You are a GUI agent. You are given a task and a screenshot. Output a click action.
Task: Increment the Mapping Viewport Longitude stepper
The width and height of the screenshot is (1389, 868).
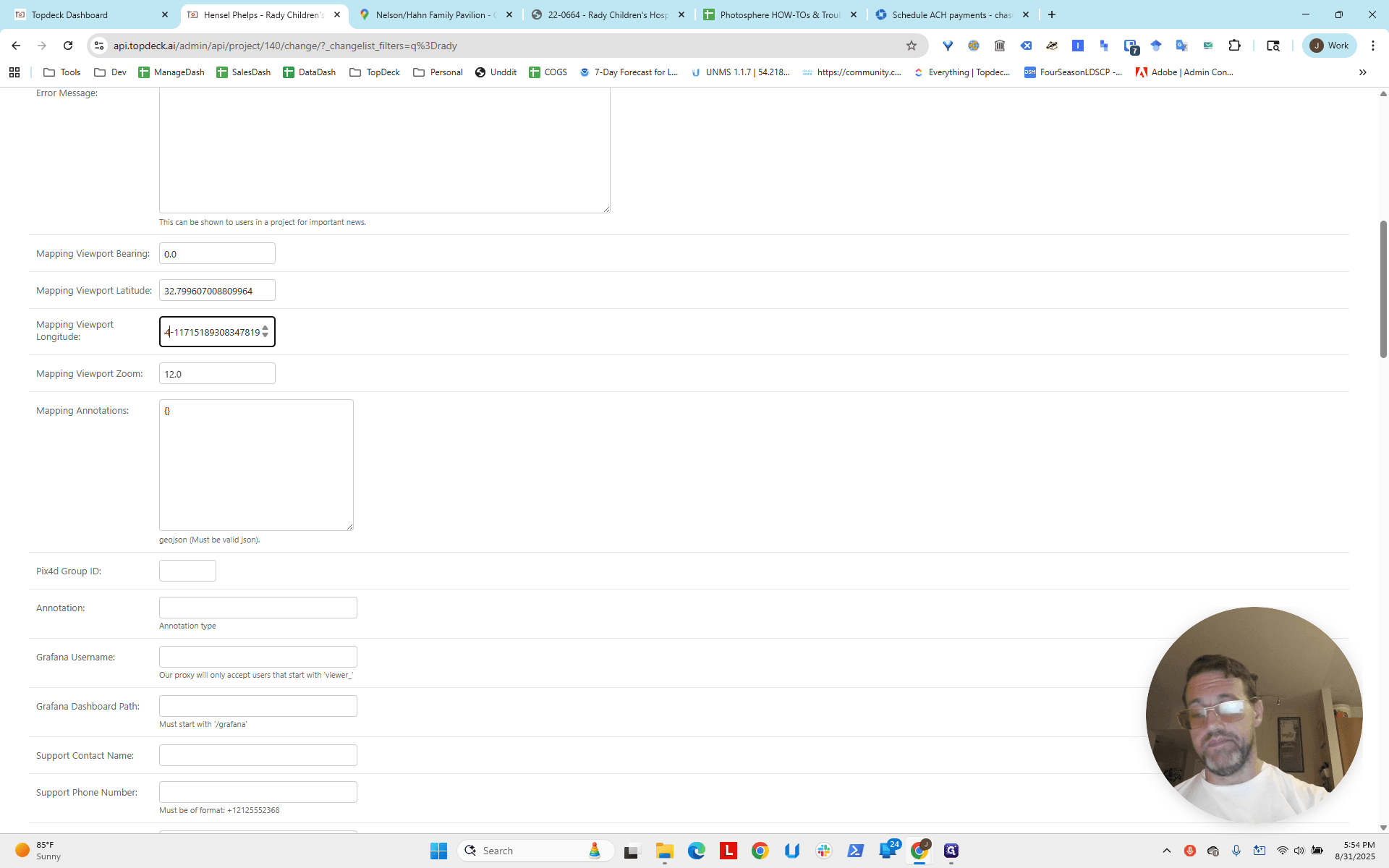point(266,328)
